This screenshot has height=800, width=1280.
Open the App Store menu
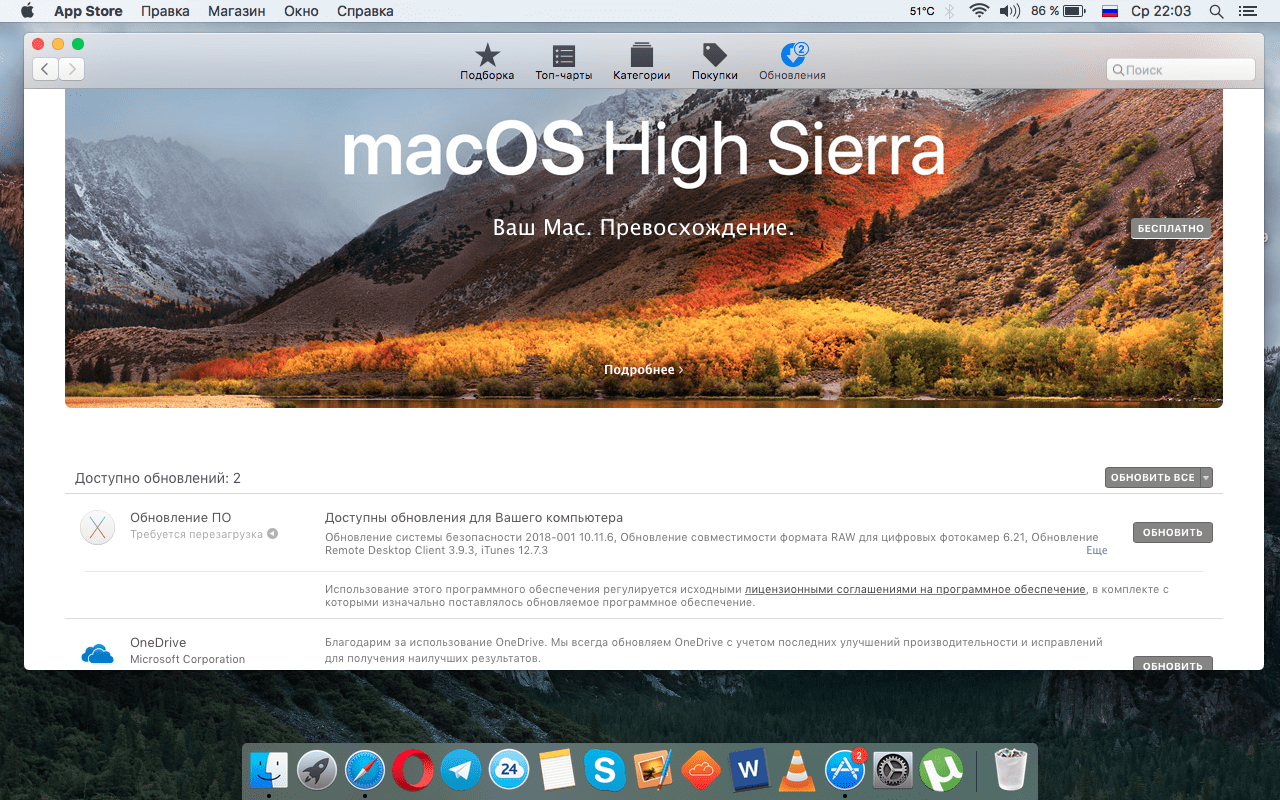pos(88,11)
